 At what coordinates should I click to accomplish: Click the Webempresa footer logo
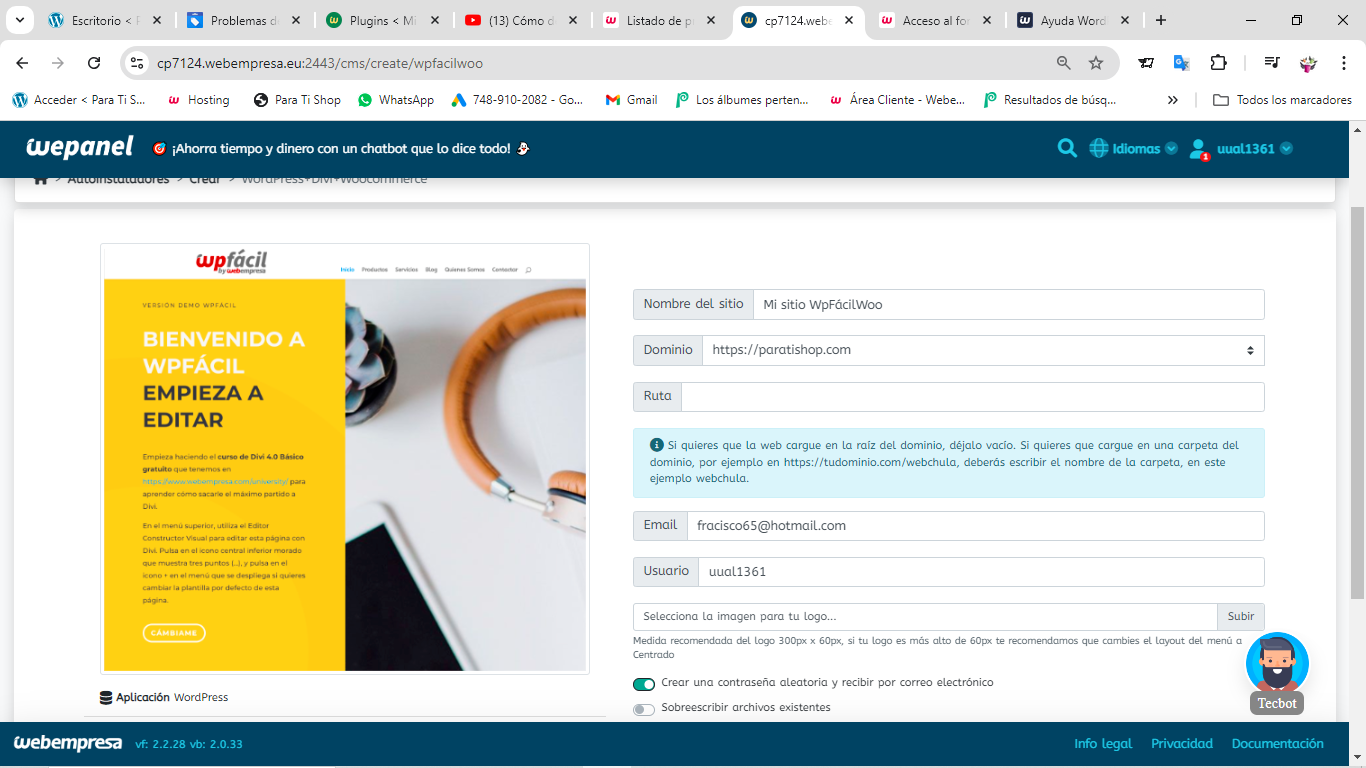(67, 743)
